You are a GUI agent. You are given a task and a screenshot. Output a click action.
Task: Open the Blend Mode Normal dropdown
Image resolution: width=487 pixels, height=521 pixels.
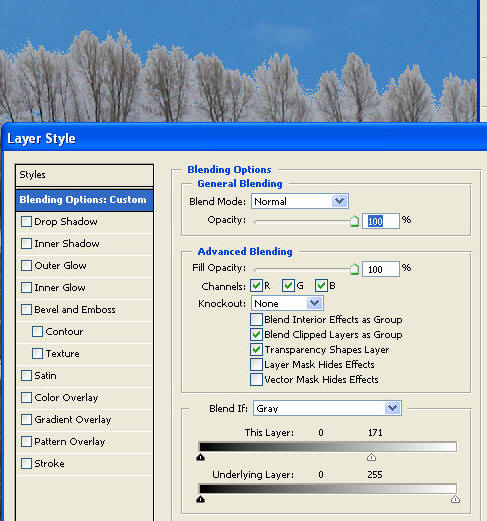coord(300,201)
